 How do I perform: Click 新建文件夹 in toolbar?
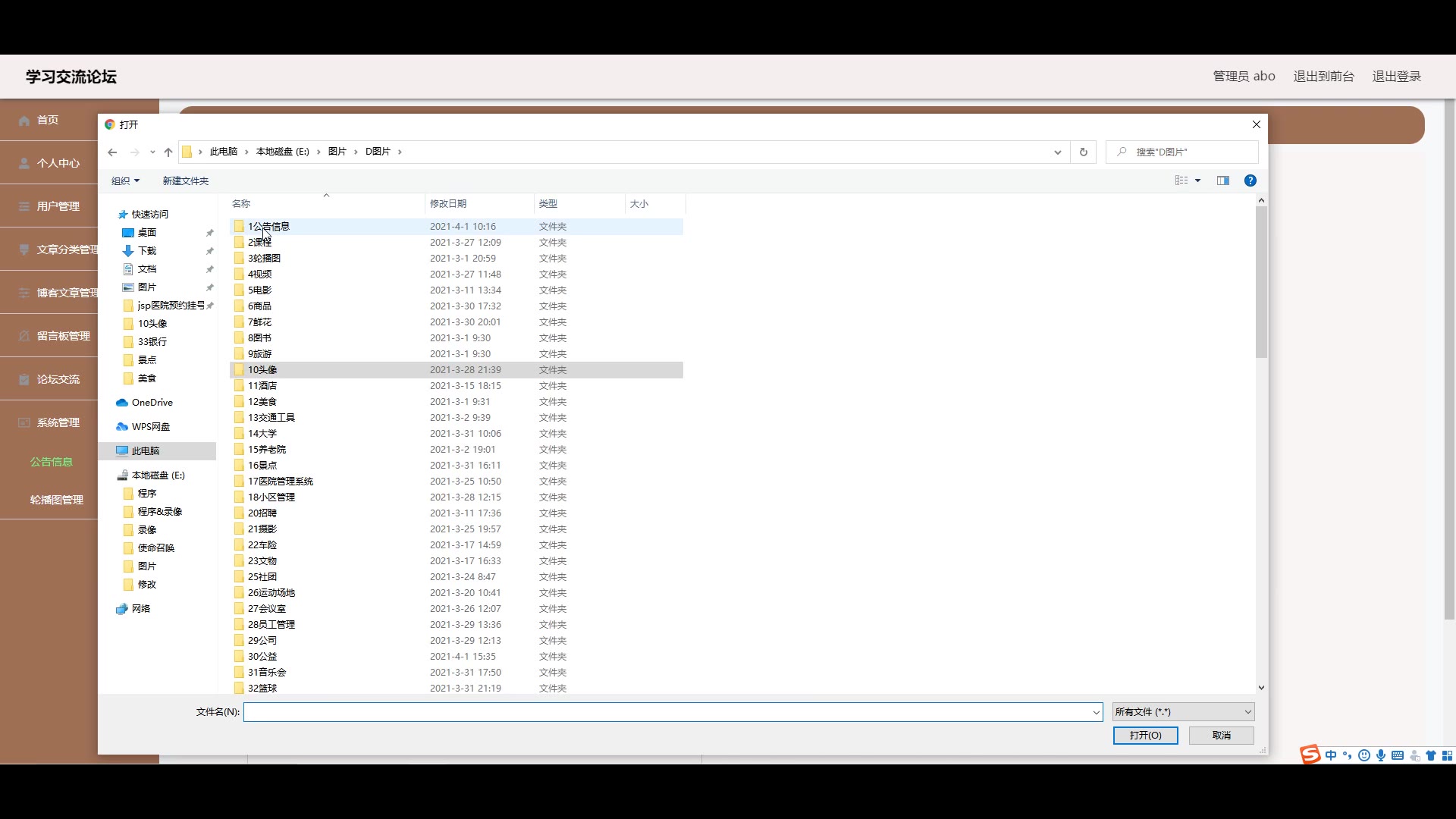[x=185, y=180]
